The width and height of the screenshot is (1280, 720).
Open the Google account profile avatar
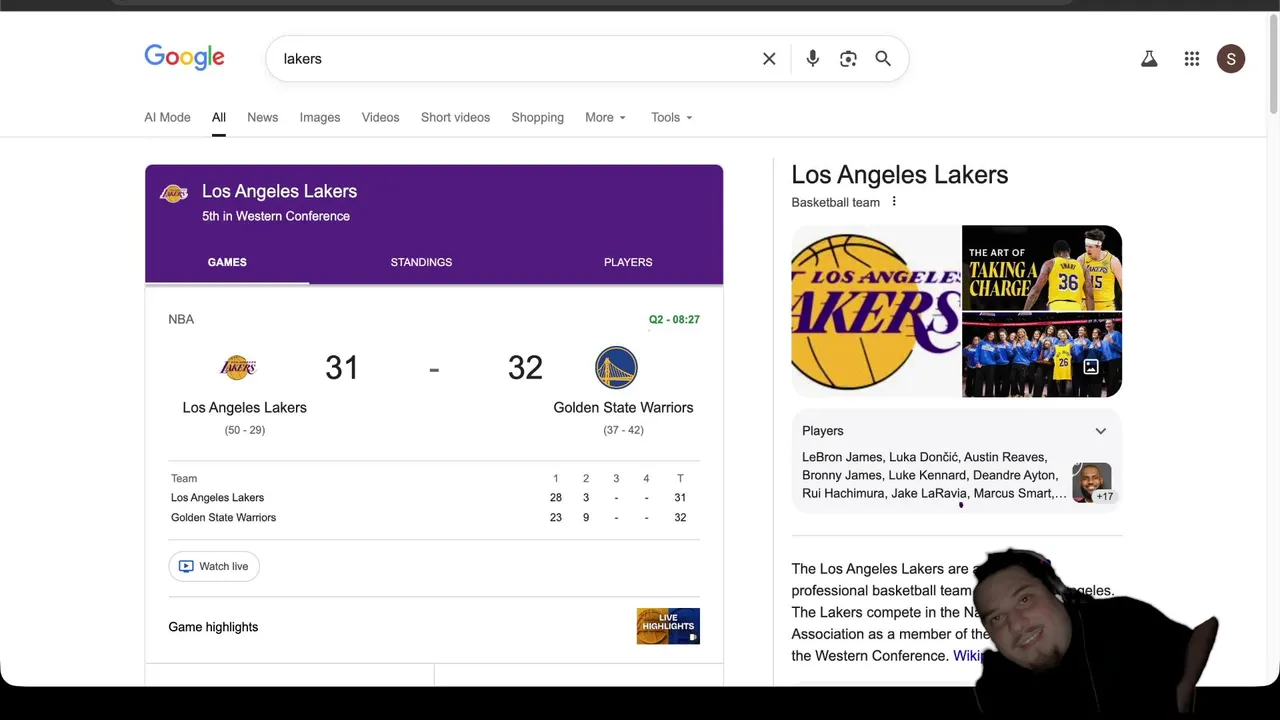coord(1231,59)
